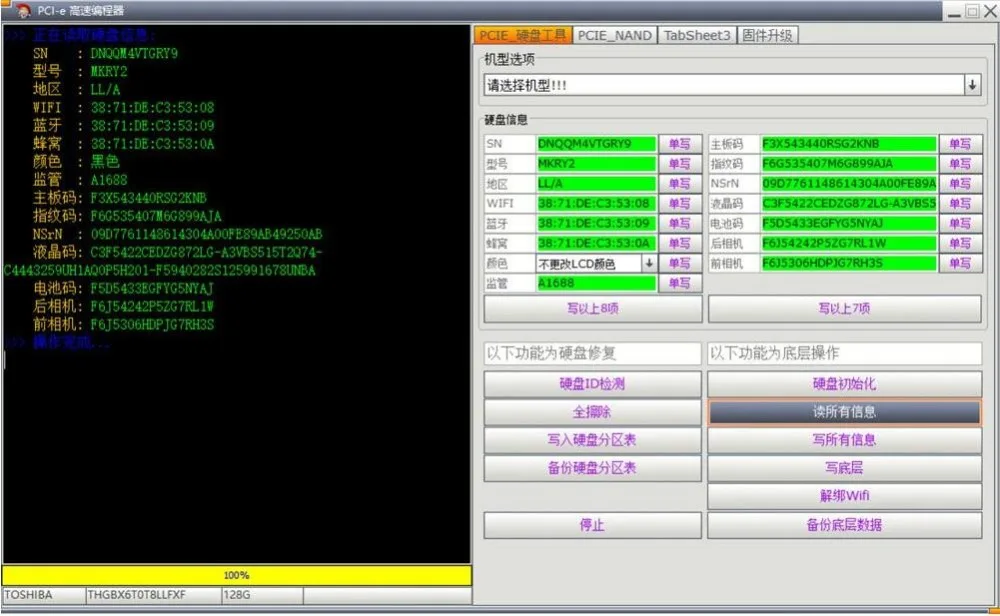Click the 写以上8项 button
The width and height of the screenshot is (1000, 616).
point(592,309)
